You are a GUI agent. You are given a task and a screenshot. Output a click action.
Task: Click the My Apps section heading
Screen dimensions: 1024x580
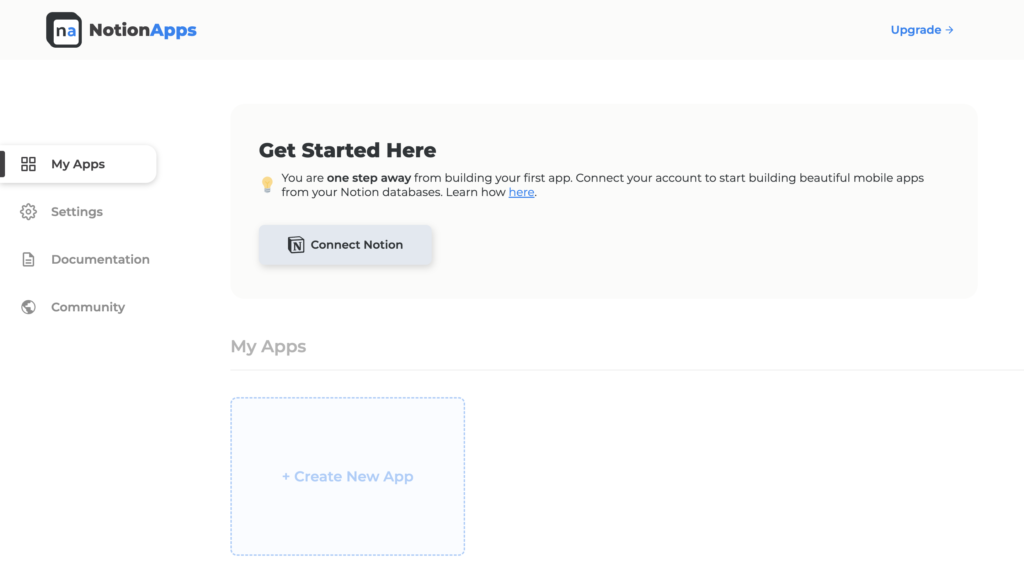(x=268, y=347)
